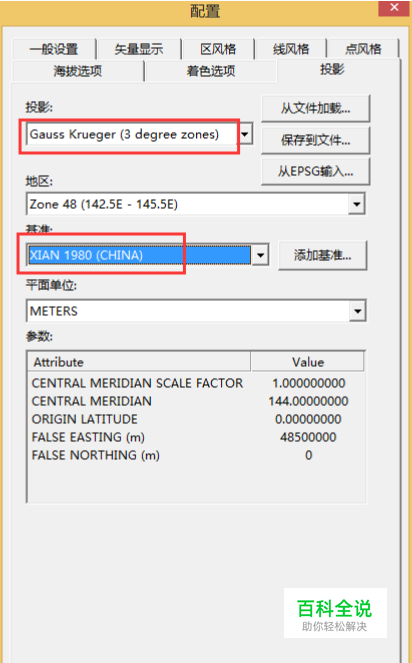This screenshot has height=663, width=412.
Task: Click the FALSE NORTHING value 0
Action: (309, 455)
